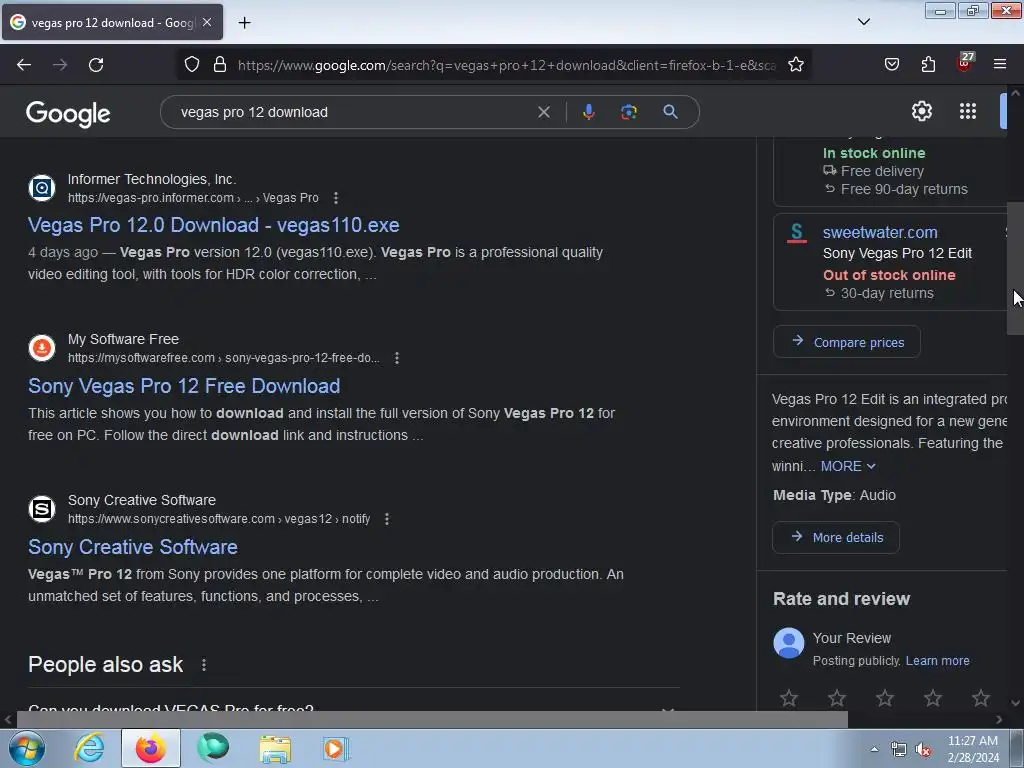1024x768 pixels.
Task: Click the More details button
Action: (836, 537)
